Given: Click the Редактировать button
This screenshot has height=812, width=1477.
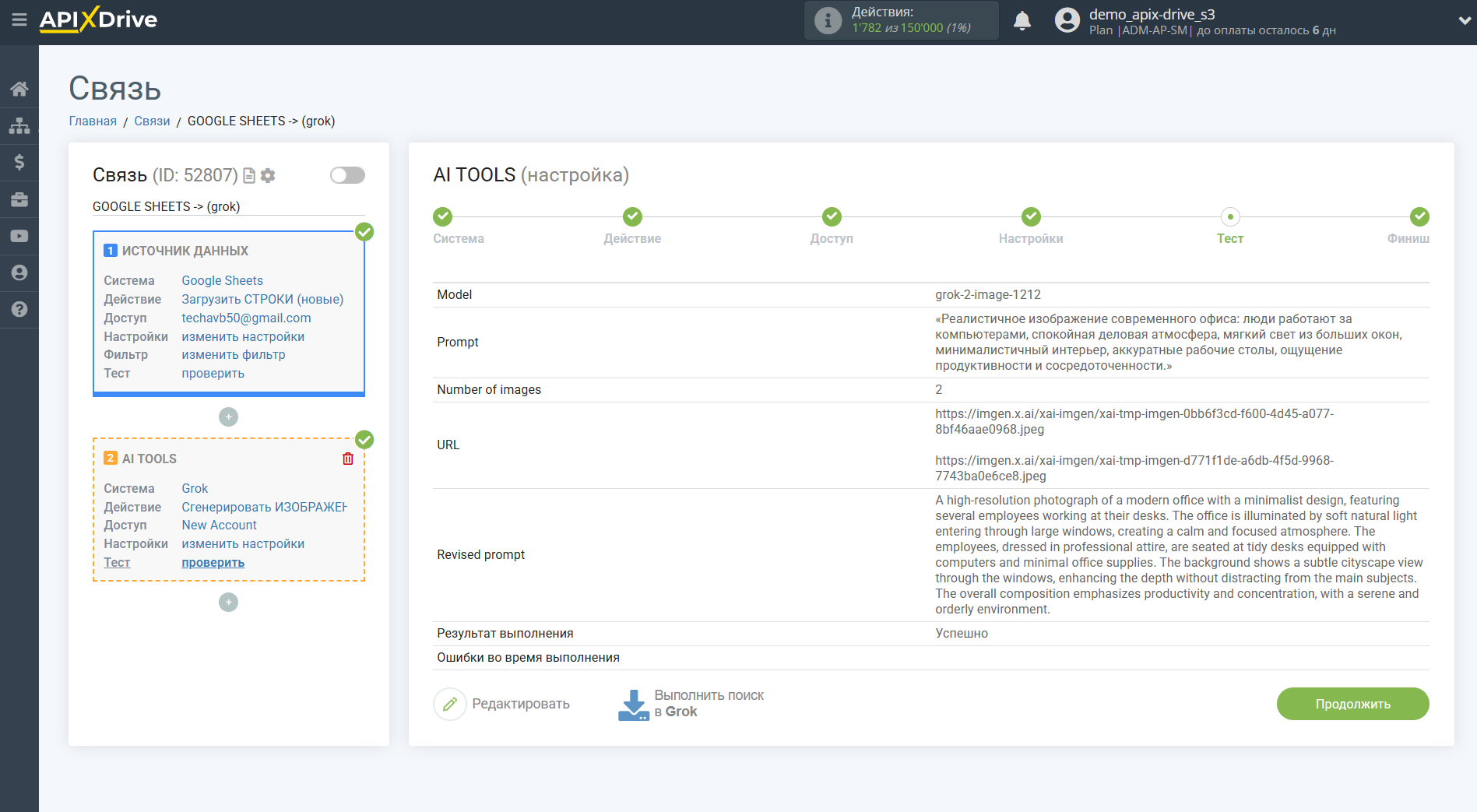Looking at the screenshot, I should coord(503,704).
